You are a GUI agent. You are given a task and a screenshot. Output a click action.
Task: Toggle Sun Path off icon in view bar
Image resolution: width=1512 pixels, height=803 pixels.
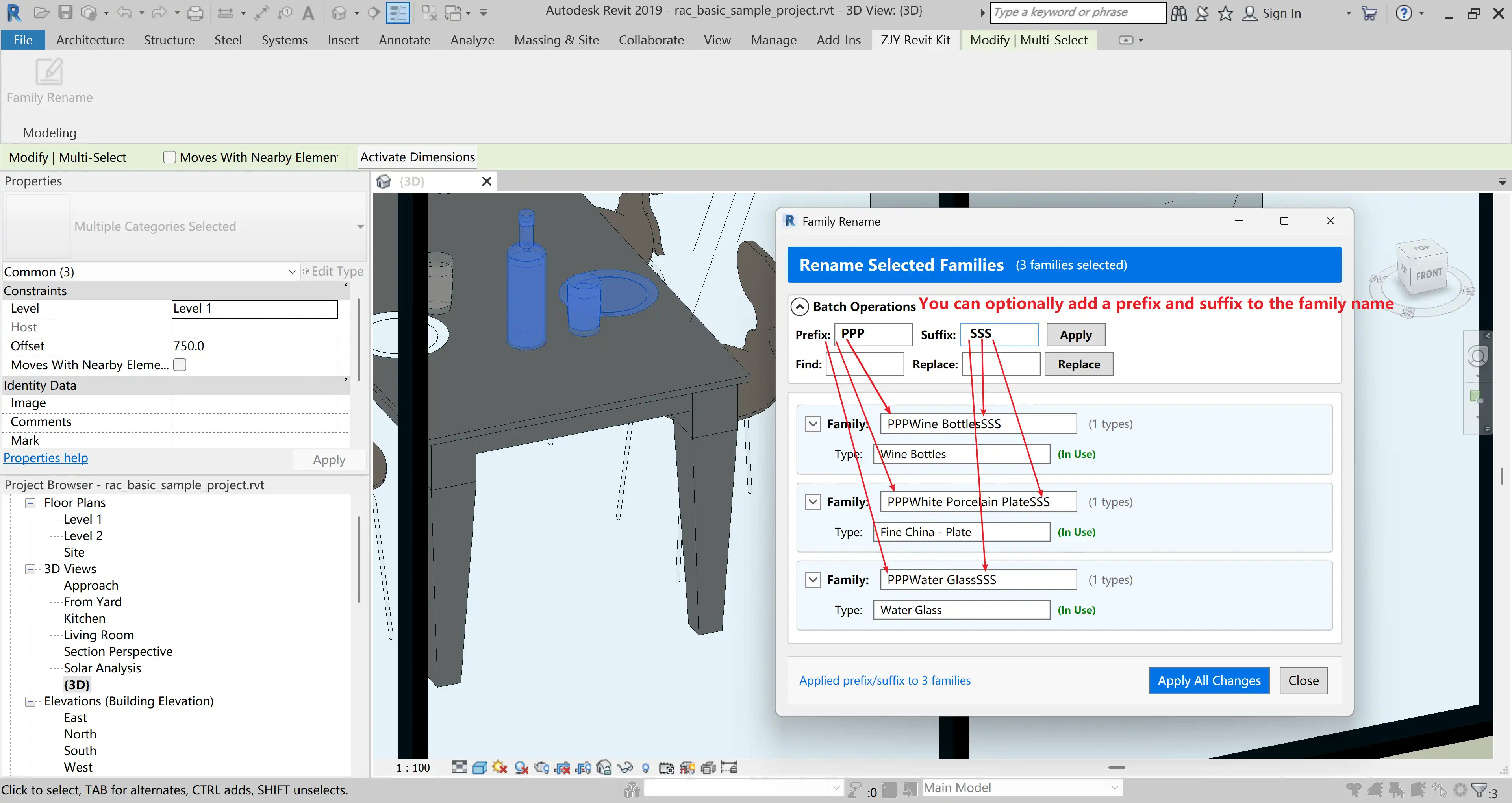coord(500,768)
